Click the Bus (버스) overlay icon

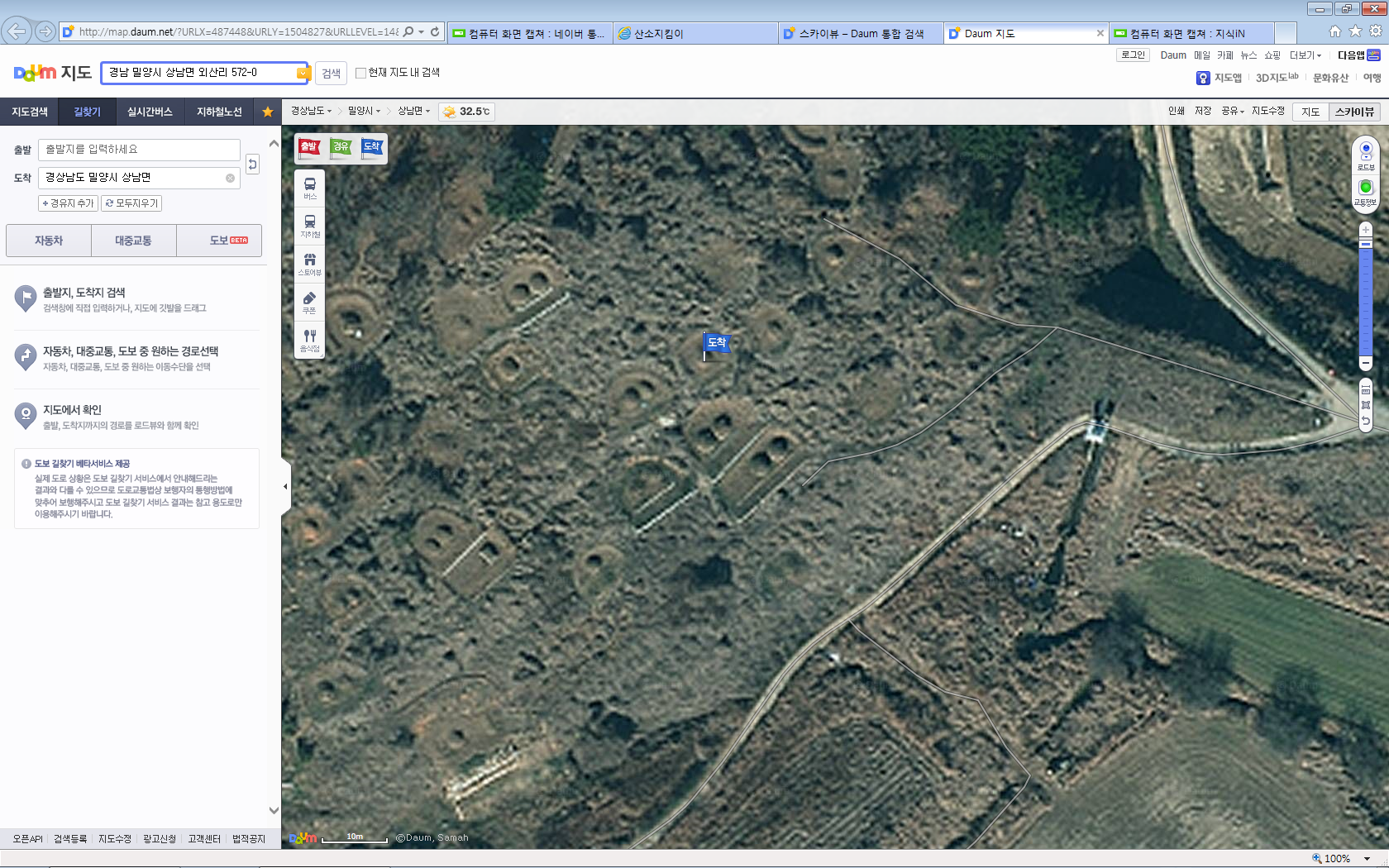(x=310, y=188)
